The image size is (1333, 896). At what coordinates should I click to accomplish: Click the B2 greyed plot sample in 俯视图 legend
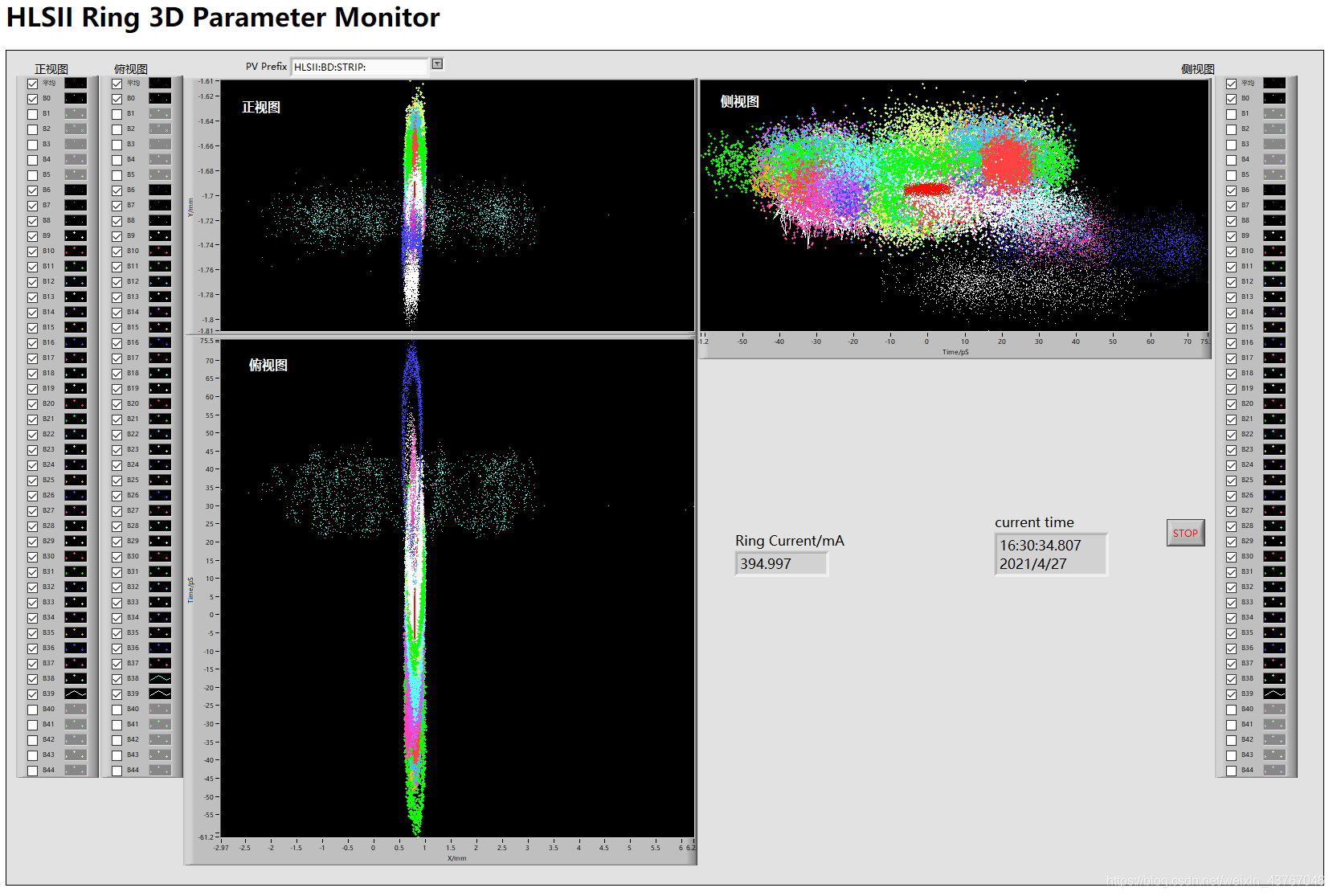point(160,129)
